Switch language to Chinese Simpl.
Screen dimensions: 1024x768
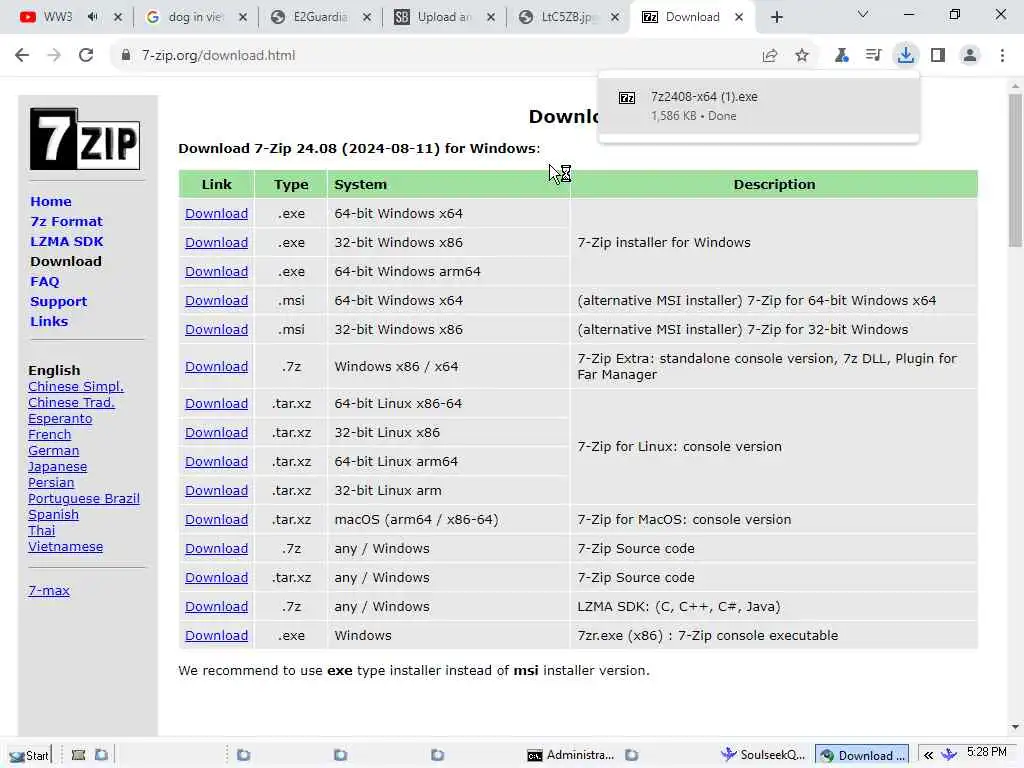(76, 387)
